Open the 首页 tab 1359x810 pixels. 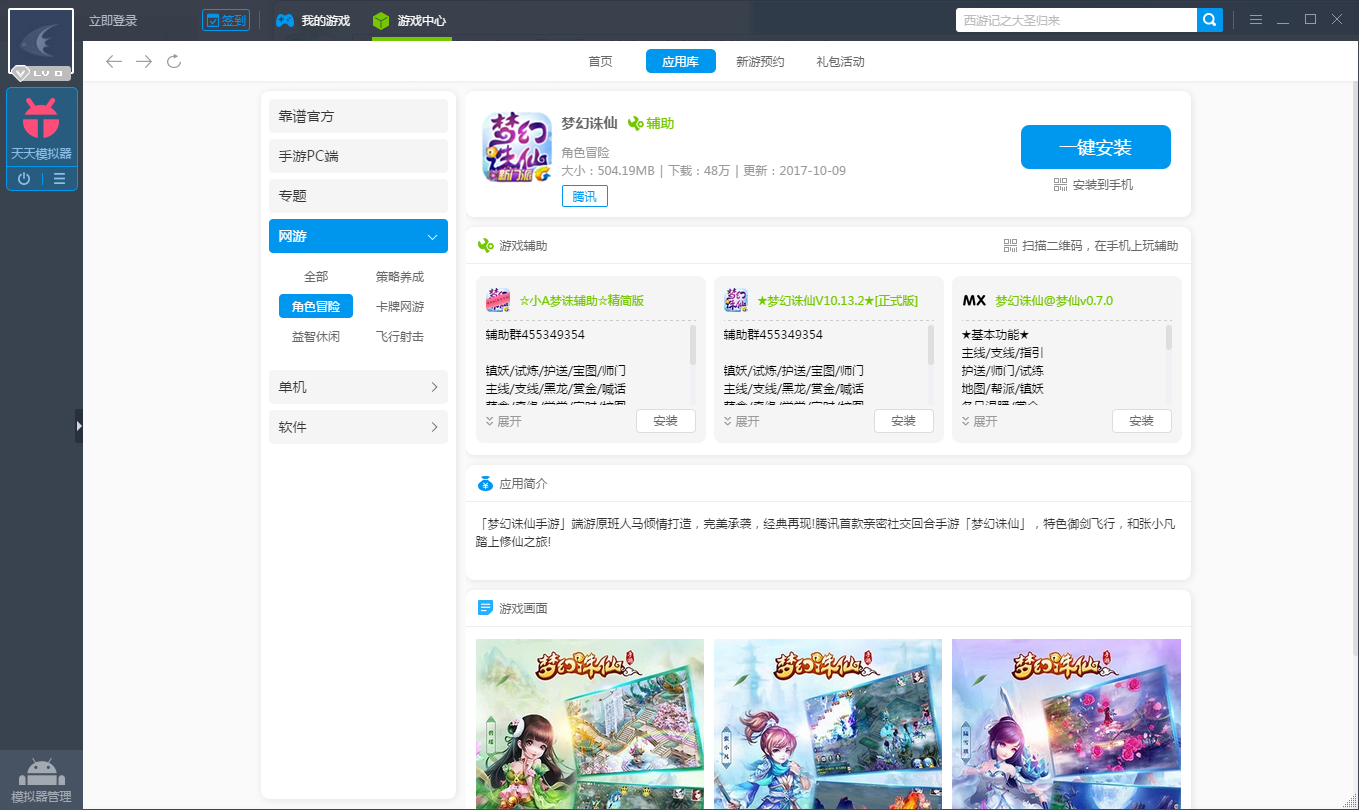(x=600, y=62)
